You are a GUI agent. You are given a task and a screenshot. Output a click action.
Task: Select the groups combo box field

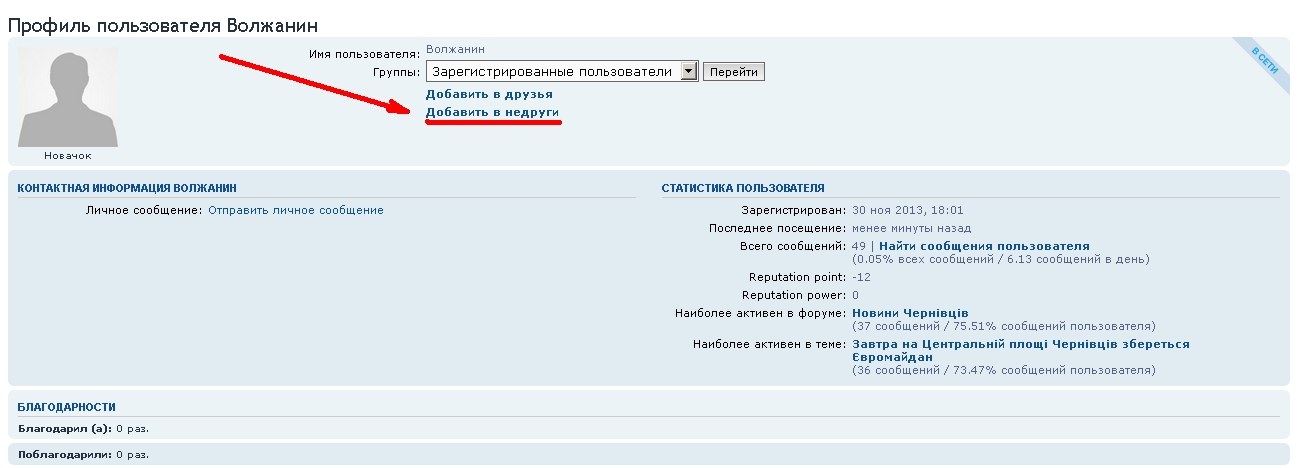[552, 71]
